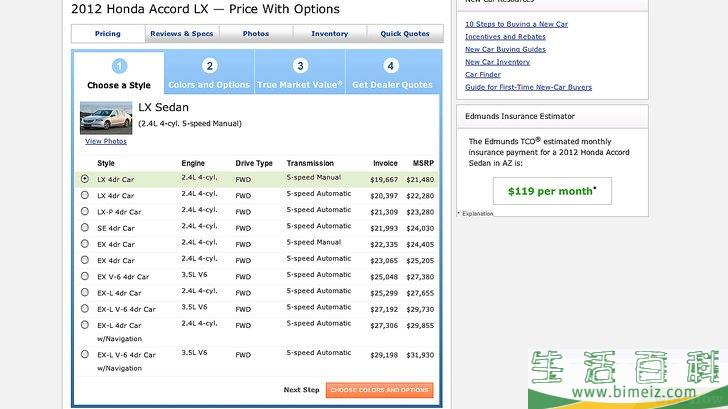Click the LX Sedan car thumbnail
The height and width of the screenshot is (409, 728).
click(106, 118)
